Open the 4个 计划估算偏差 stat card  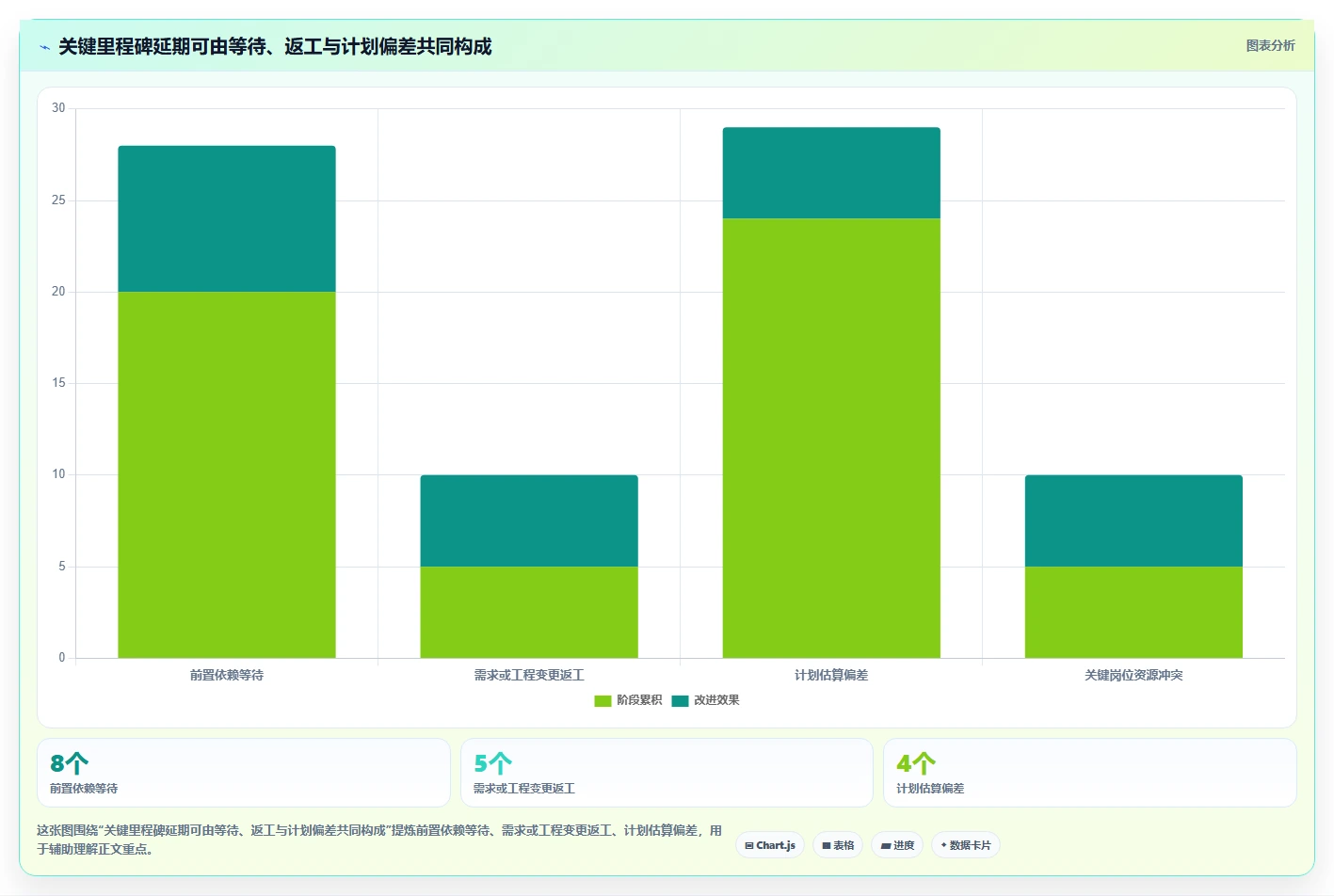click(1089, 773)
